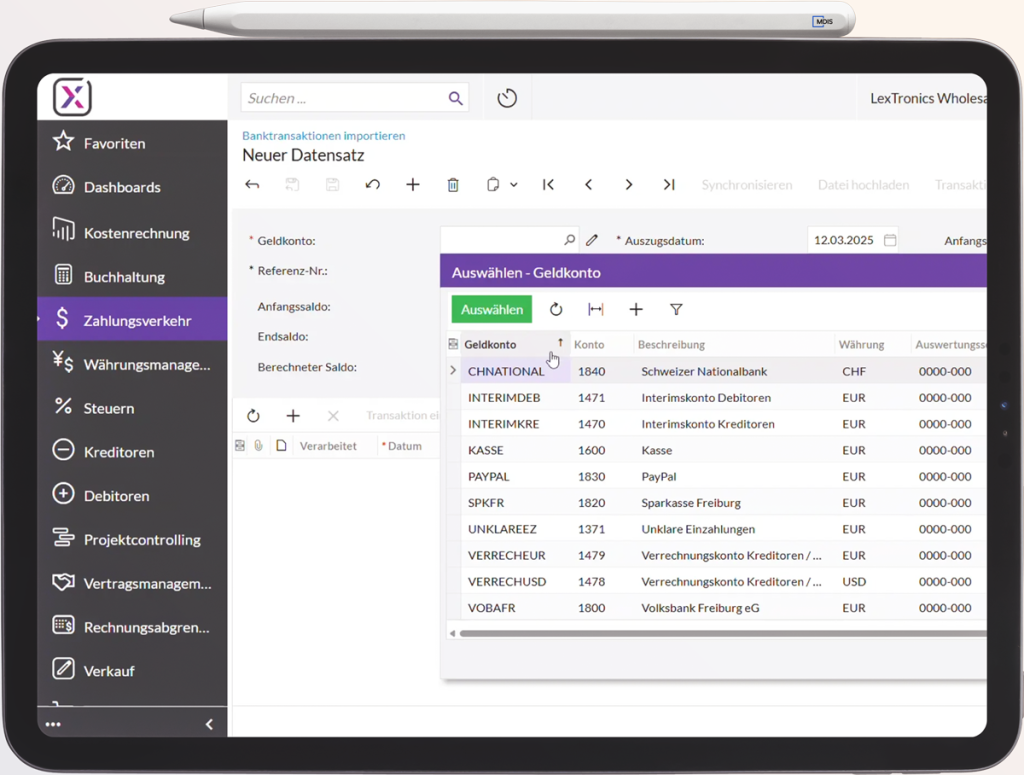The image size is (1024, 775).
Task: Open clipboard dropdown arrow in toolbar
Action: click(514, 185)
